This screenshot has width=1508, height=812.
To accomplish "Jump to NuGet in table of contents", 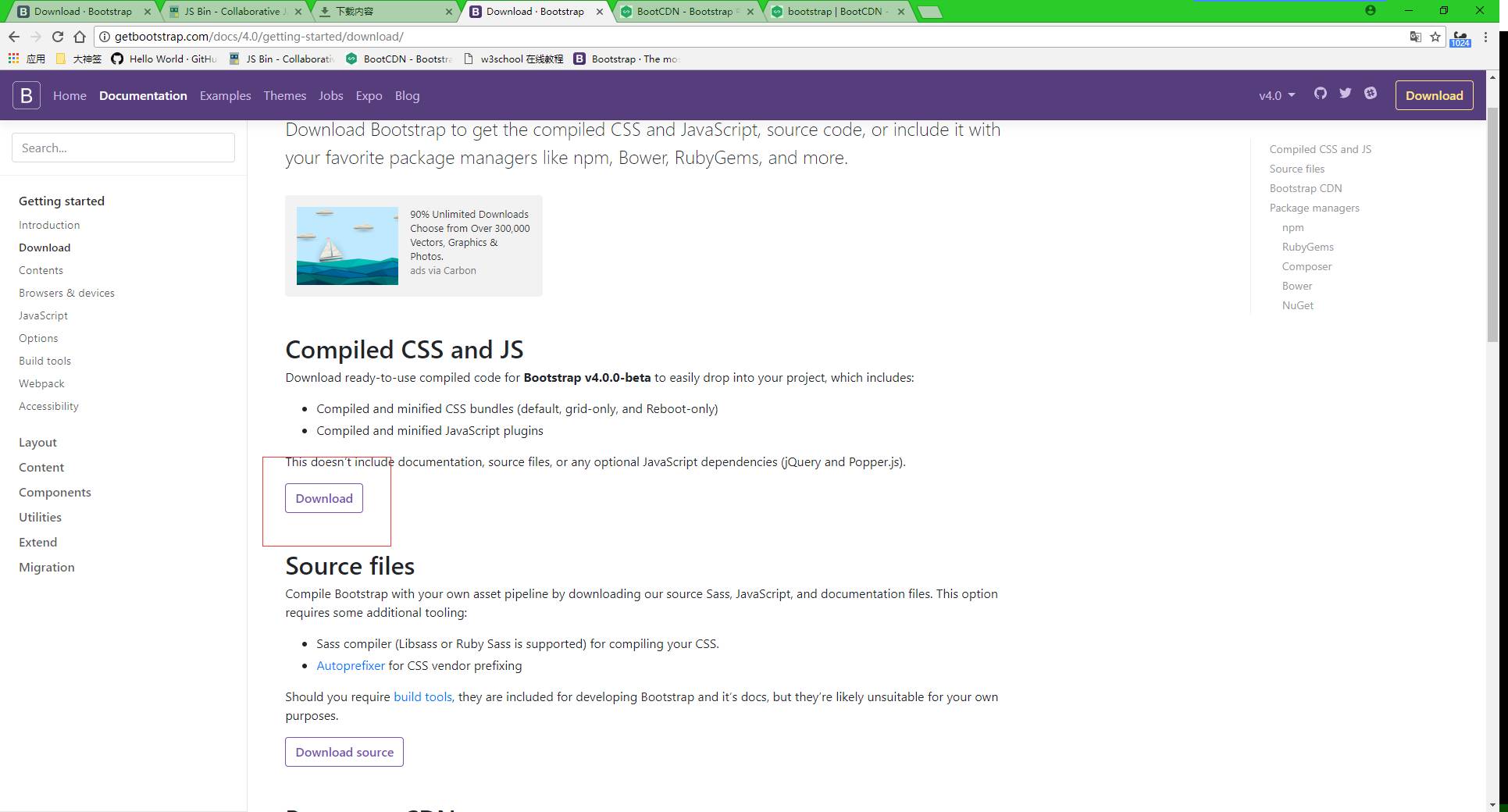I will pos(1297,305).
